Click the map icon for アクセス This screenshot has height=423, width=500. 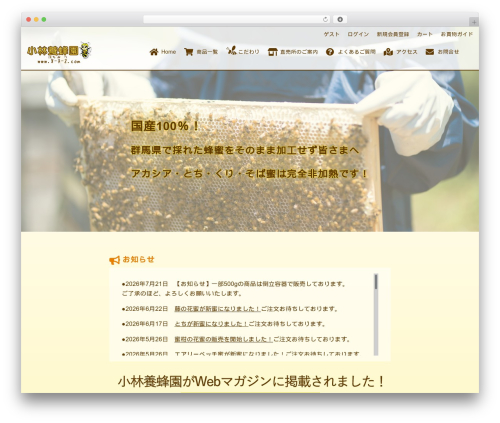388,52
